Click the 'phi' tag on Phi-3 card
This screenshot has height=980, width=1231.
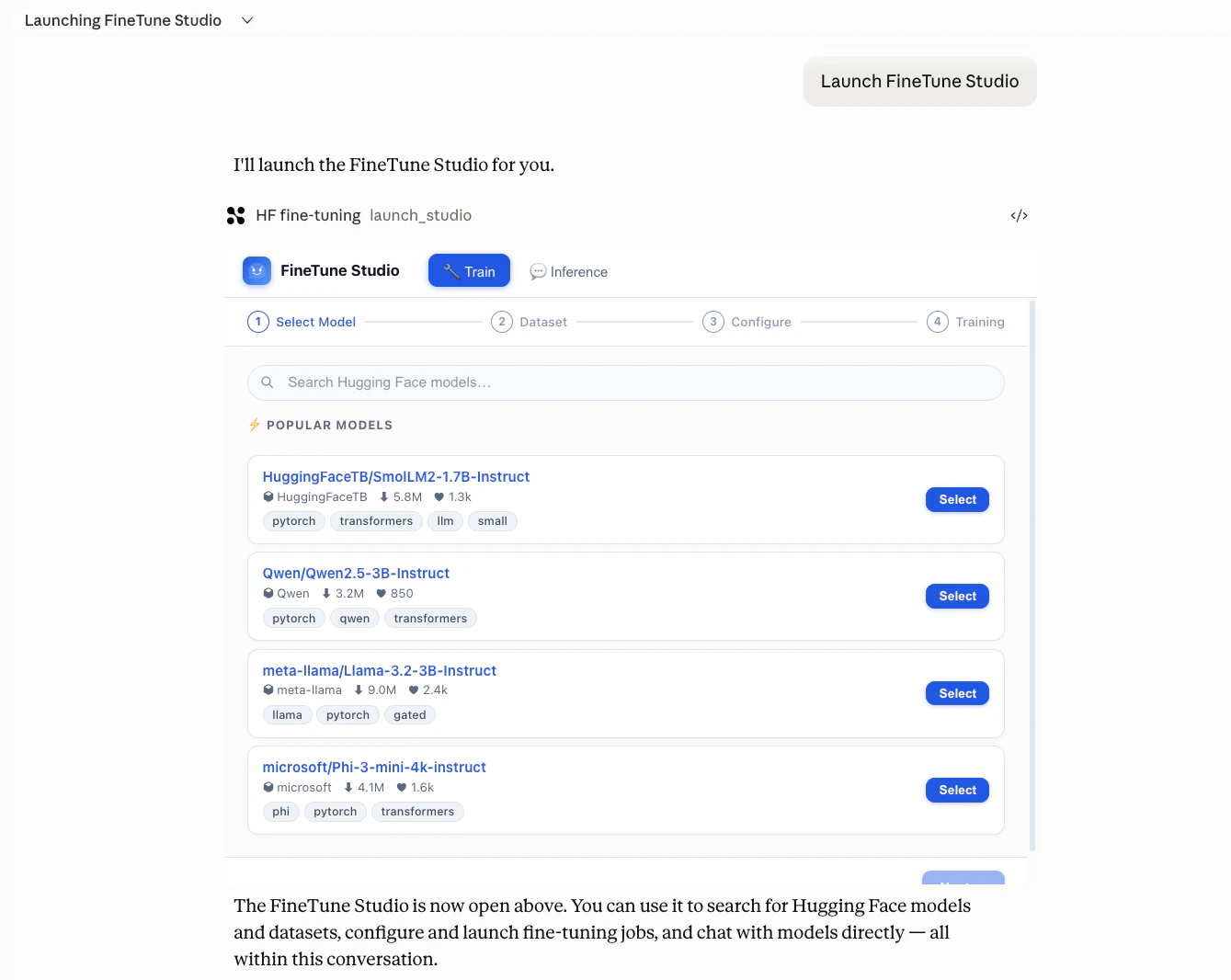tap(281, 812)
